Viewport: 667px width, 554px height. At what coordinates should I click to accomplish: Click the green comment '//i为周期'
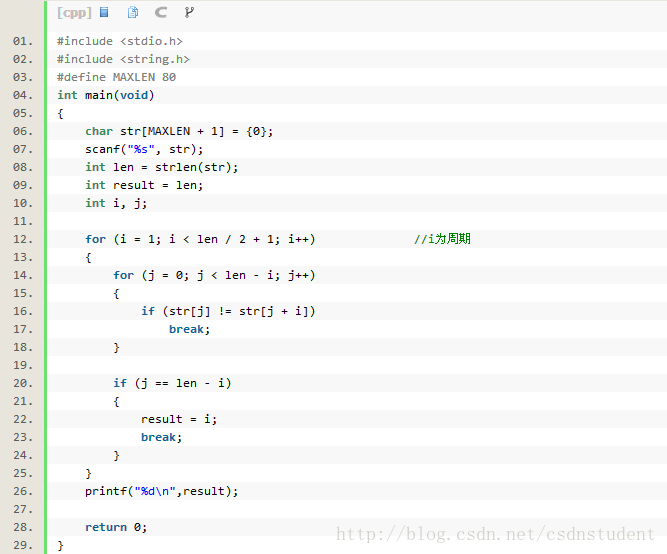pyautogui.click(x=442, y=239)
